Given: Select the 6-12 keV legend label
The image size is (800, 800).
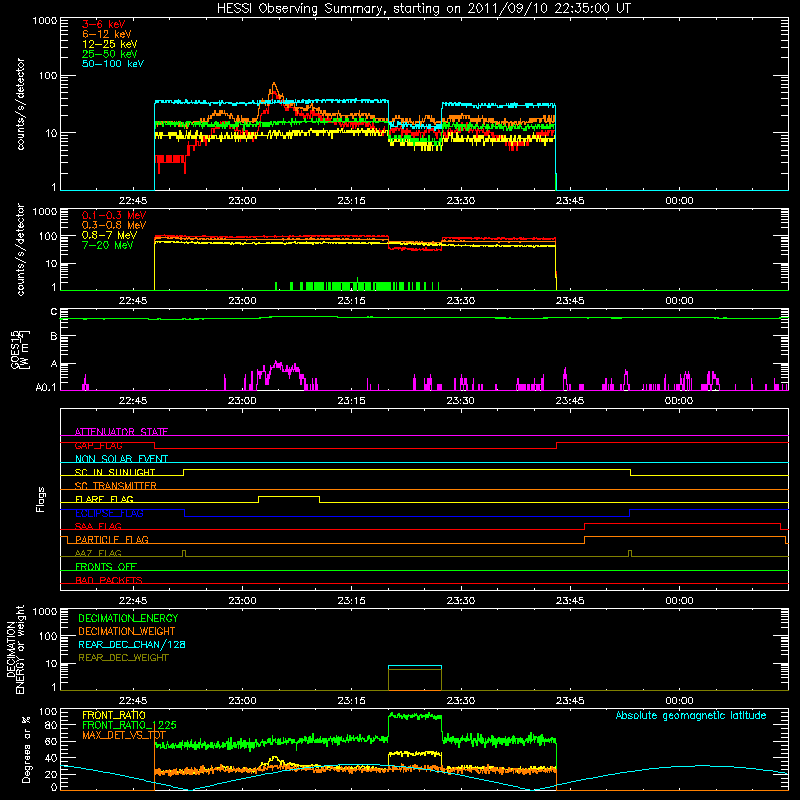Looking at the screenshot, I should tap(107, 34).
